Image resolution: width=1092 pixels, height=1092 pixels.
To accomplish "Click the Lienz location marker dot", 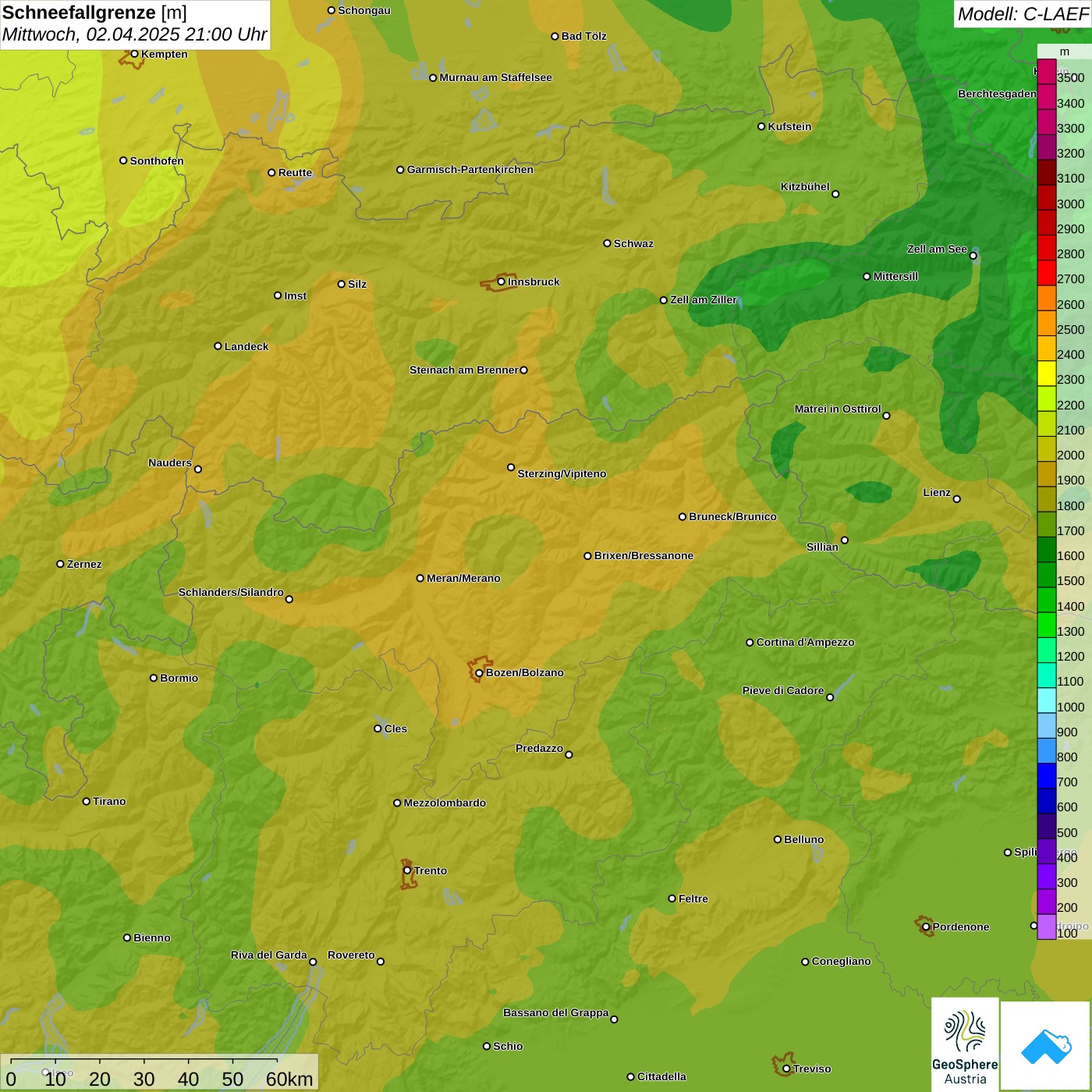I will (957, 499).
